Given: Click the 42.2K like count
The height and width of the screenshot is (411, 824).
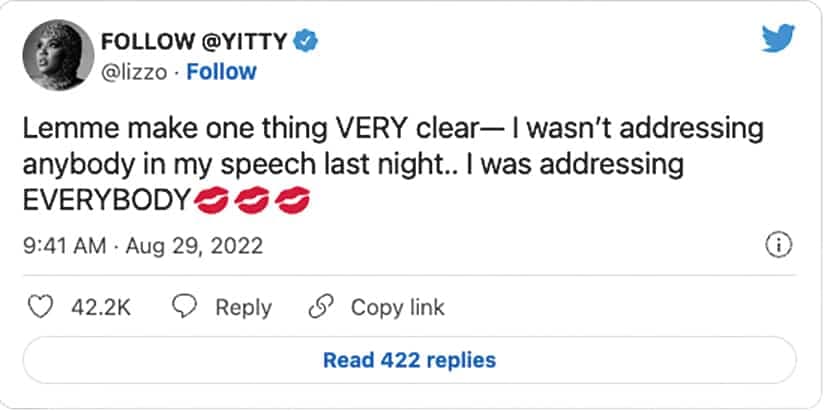Looking at the screenshot, I should pyautogui.click(x=100, y=307).
